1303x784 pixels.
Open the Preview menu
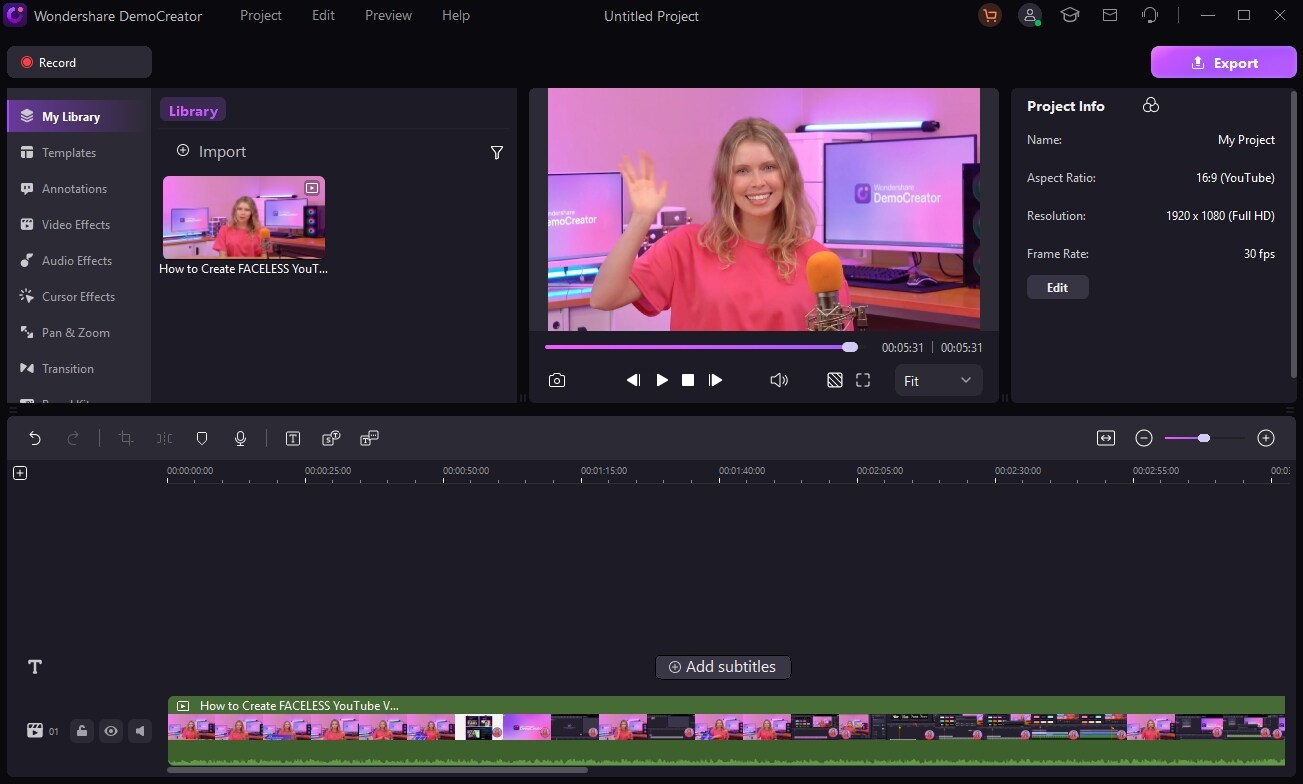388,15
